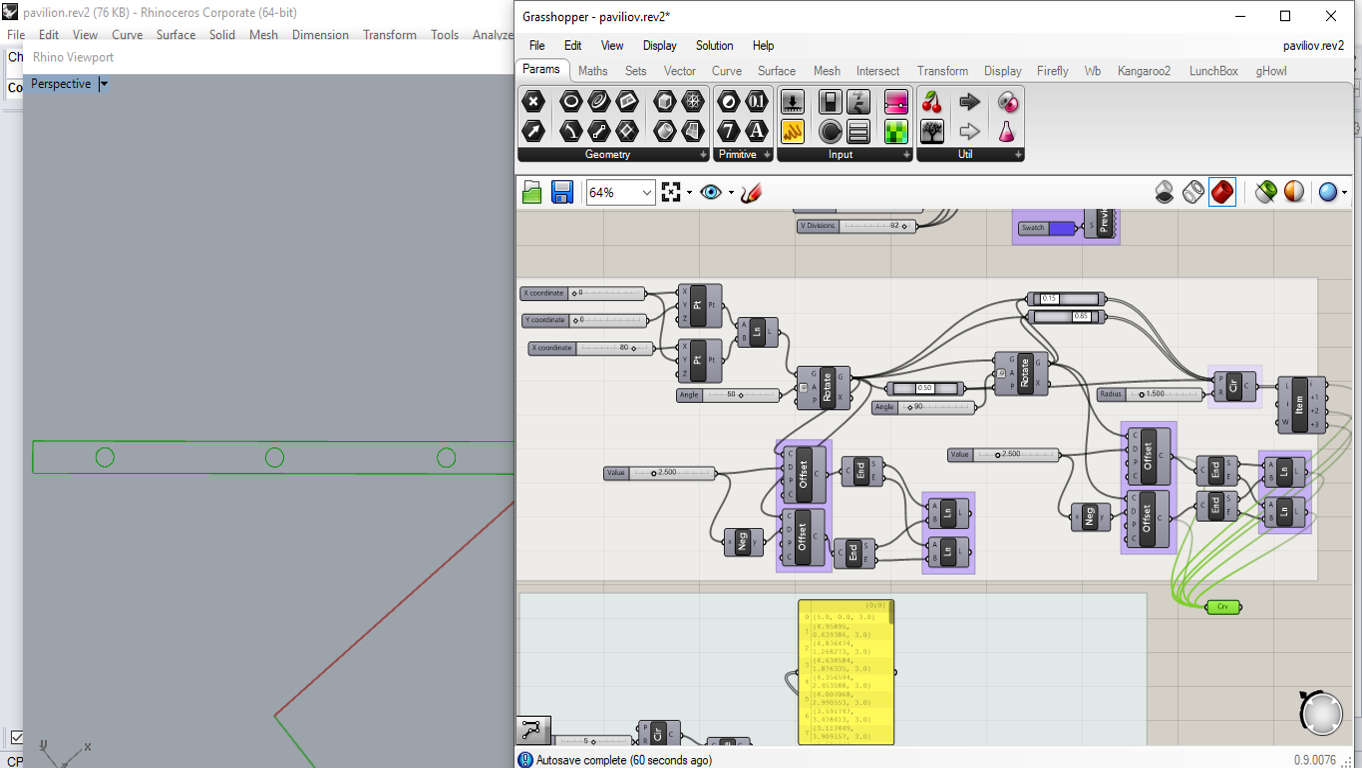The height and width of the screenshot is (768, 1362).
Task: Click the compass widget on canvas
Action: click(x=1320, y=712)
